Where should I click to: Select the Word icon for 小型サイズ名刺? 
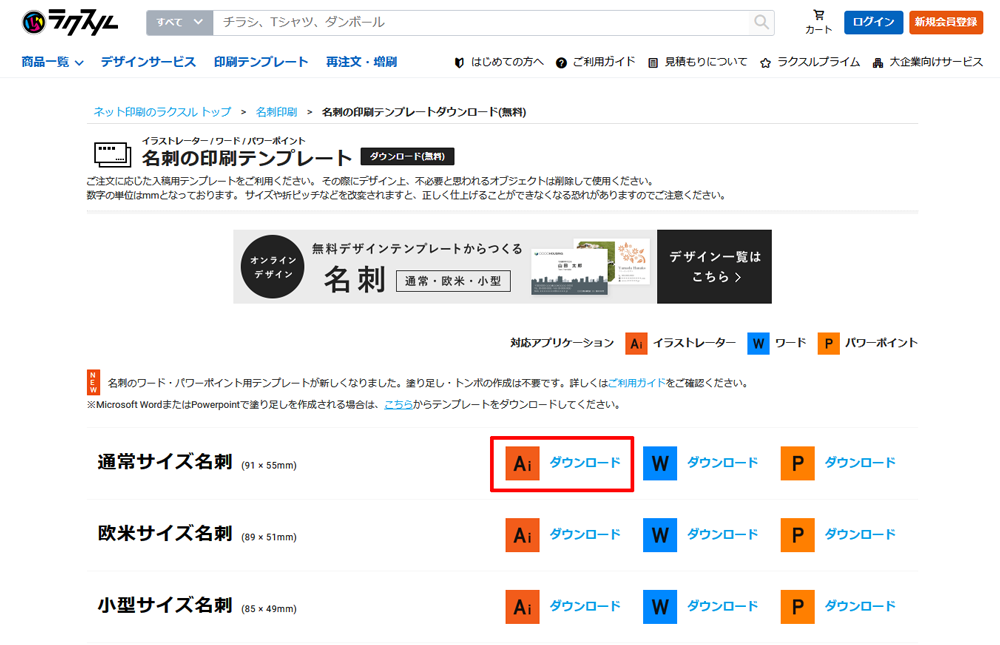coord(660,607)
